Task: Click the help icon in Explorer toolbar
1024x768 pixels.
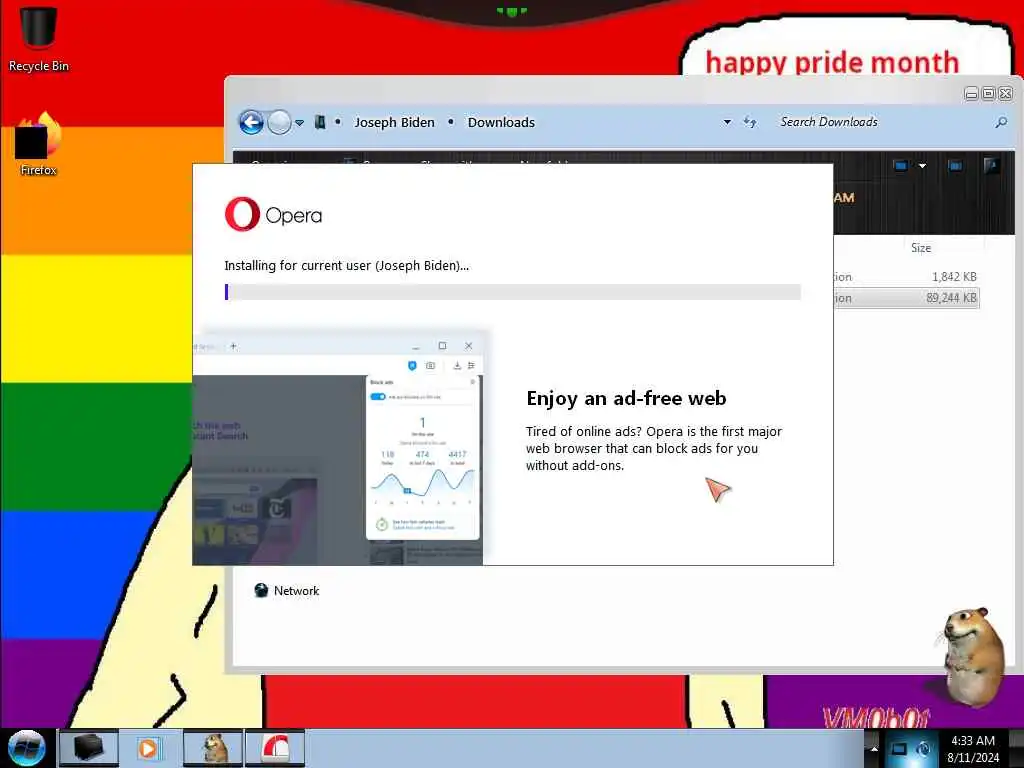Action: point(991,166)
